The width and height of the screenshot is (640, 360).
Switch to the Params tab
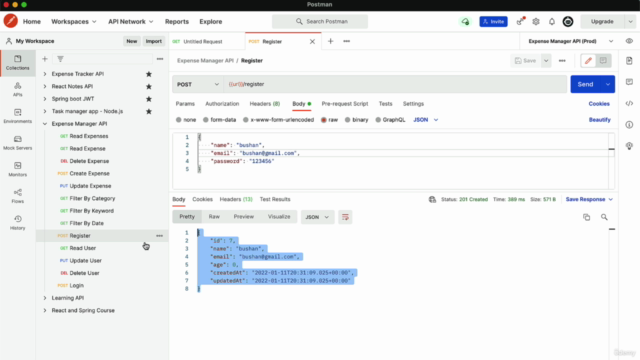(x=185, y=104)
